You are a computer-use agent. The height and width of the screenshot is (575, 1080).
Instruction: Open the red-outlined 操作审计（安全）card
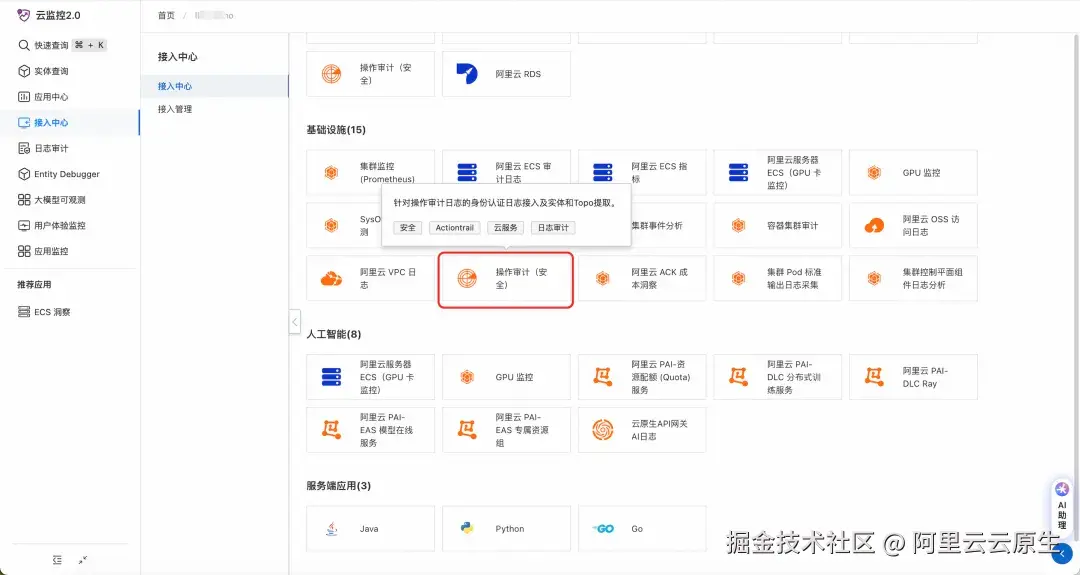click(506, 278)
